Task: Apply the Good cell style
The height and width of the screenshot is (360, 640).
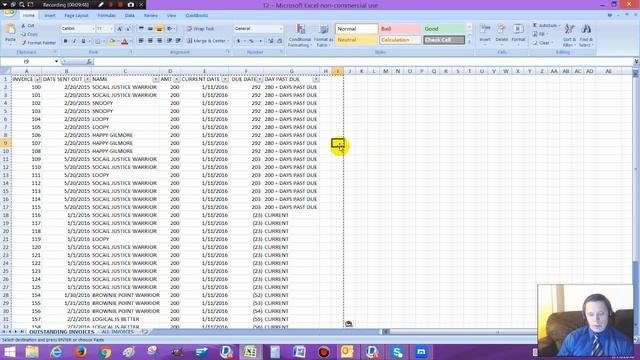Action: [444, 29]
